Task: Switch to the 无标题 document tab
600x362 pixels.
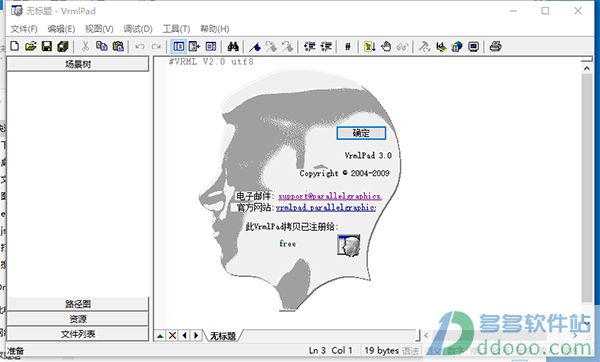Action: pyautogui.click(x=223, y=336)
